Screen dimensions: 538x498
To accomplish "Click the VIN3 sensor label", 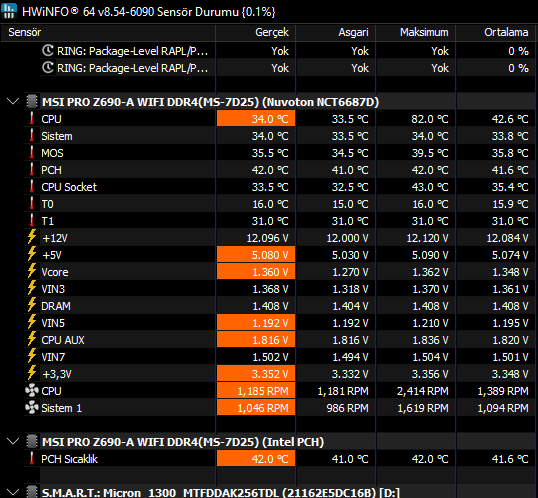I will coord(53,289).
